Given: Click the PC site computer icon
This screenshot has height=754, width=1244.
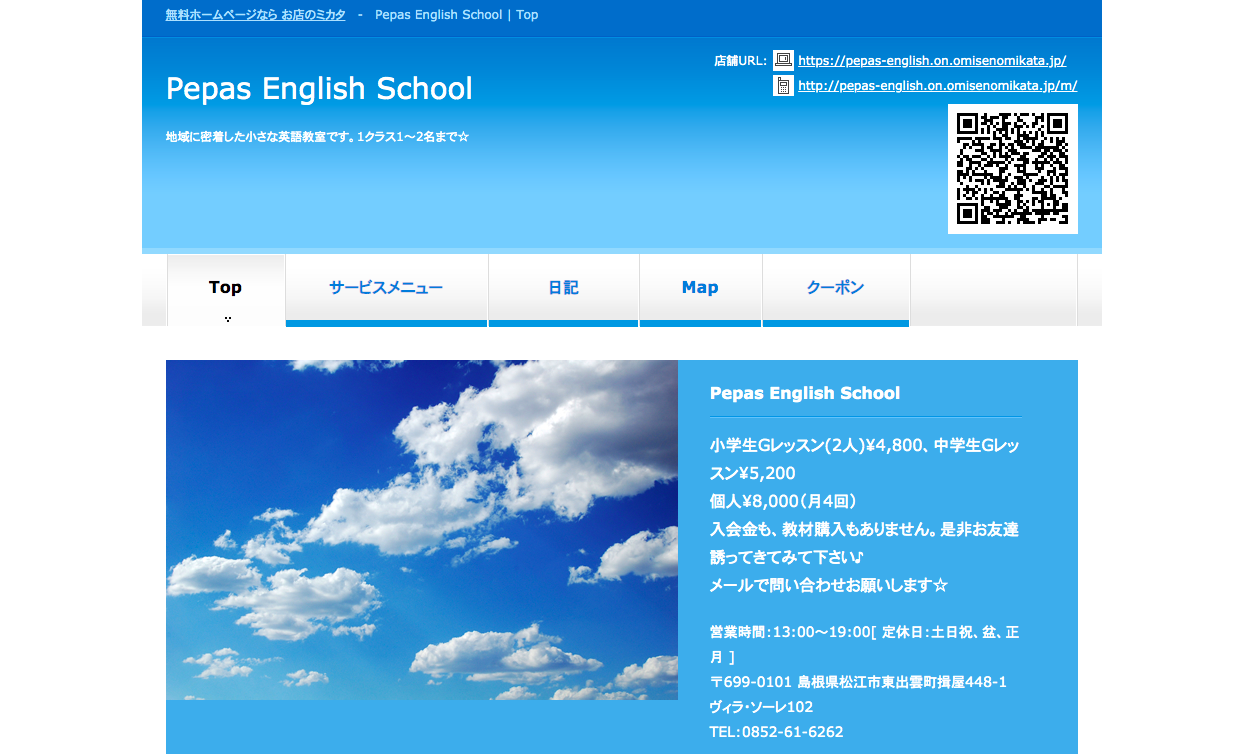Looking at the screenshot, I should pyautogui.click(x=783, y=60).
